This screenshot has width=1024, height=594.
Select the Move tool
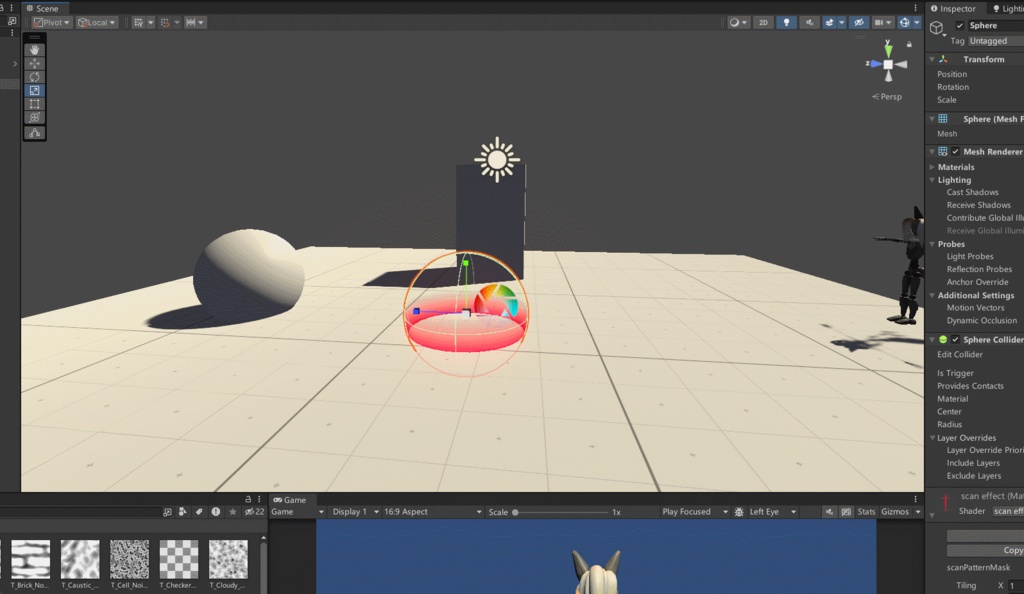point(34,63)
